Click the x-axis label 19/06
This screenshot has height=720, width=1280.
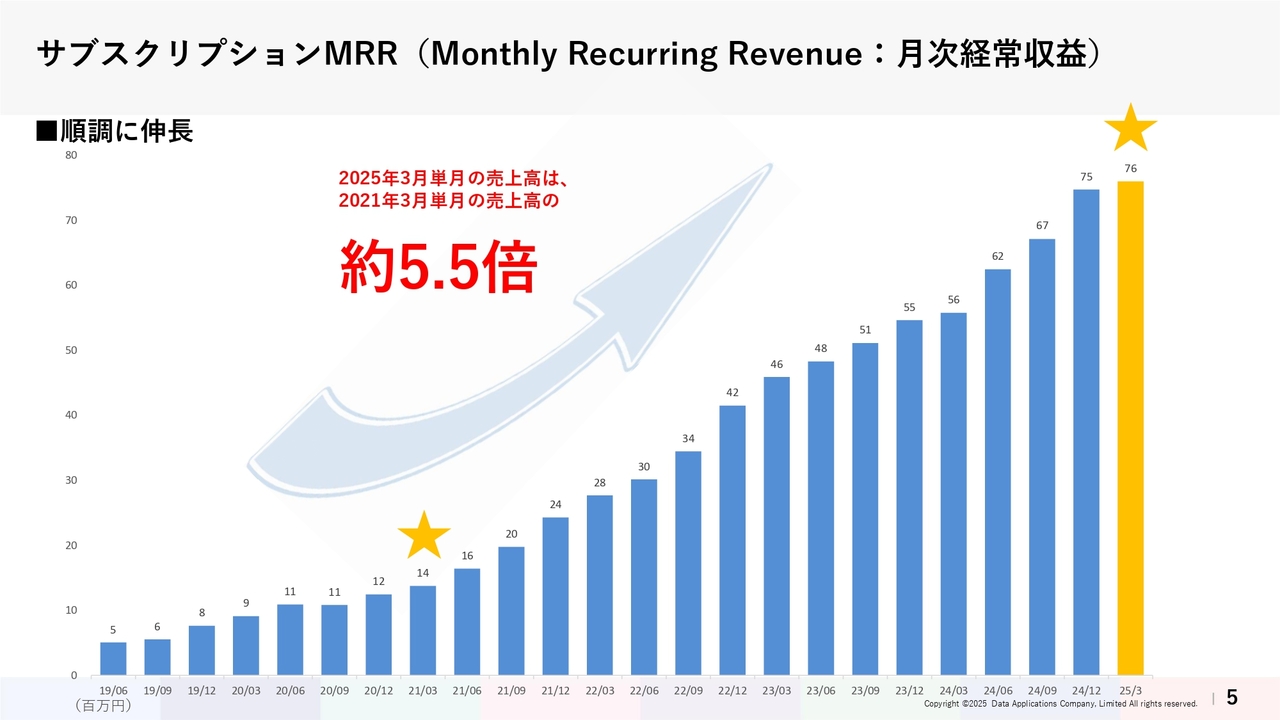click(x=113, y=689)
